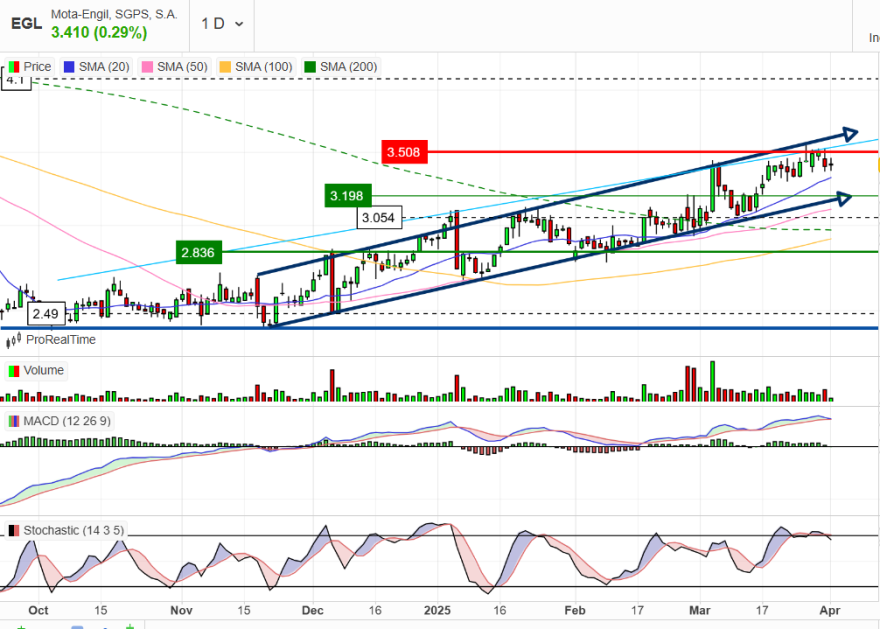Image resolution: width=880 pixels, height=629 pixels.
Task: Toggle the Price legend item
Action: pyautogui.click(x=30, y=67)
